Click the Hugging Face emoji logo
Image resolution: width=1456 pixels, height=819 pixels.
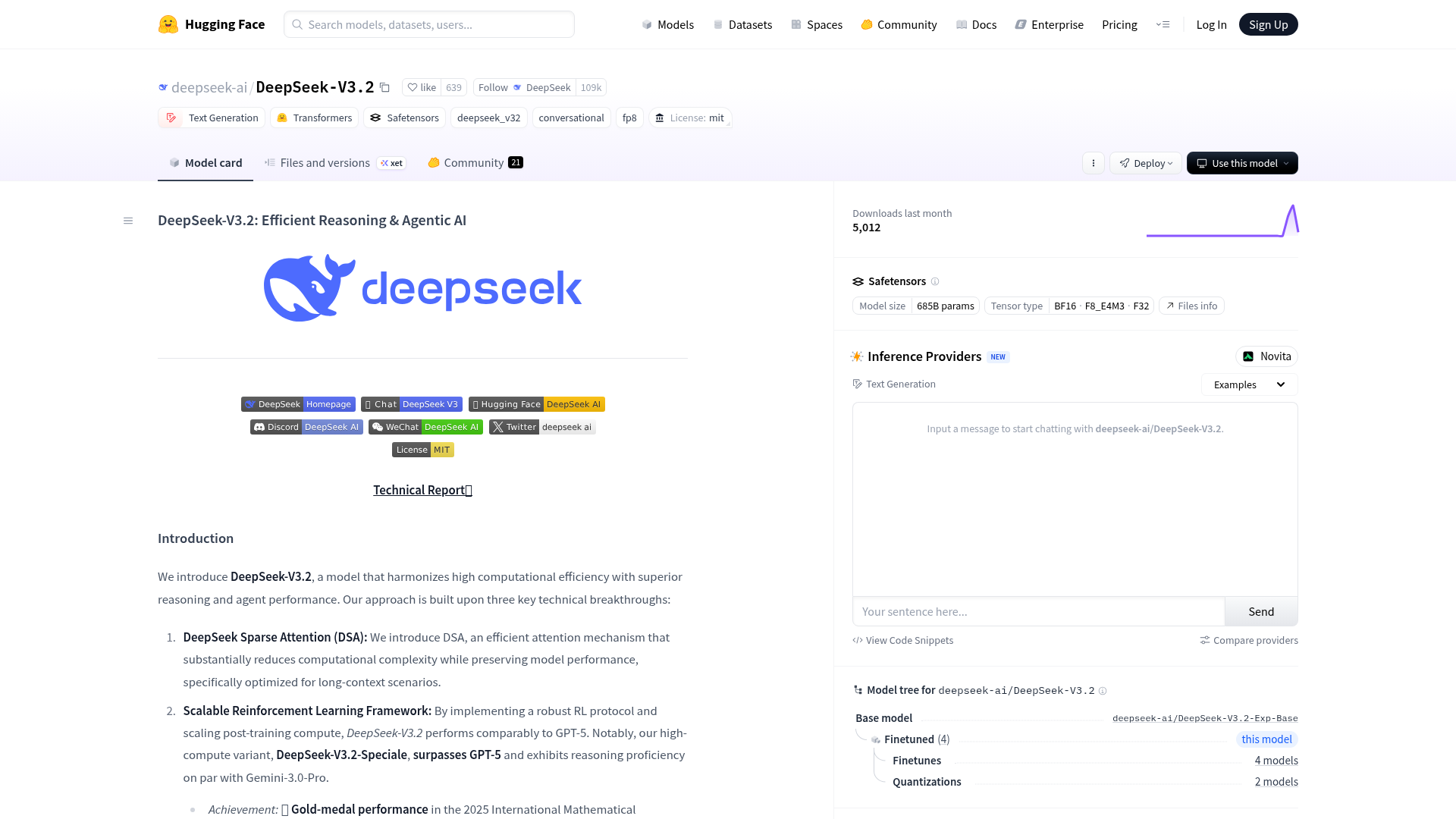pyautogui.click(x=165, y=24)
